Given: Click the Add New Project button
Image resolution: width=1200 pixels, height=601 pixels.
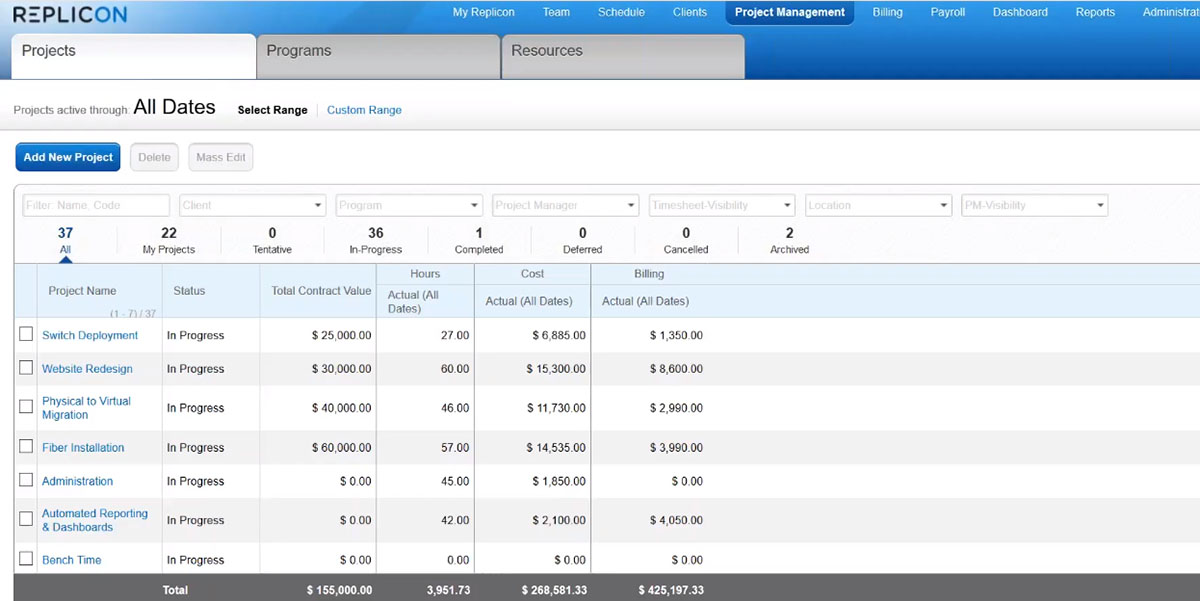Looking at the screenshot, I should (68, 157).
